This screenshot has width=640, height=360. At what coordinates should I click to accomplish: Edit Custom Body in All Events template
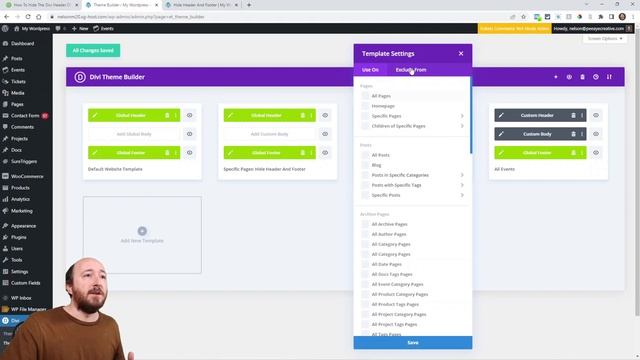(x=501, y=134)
